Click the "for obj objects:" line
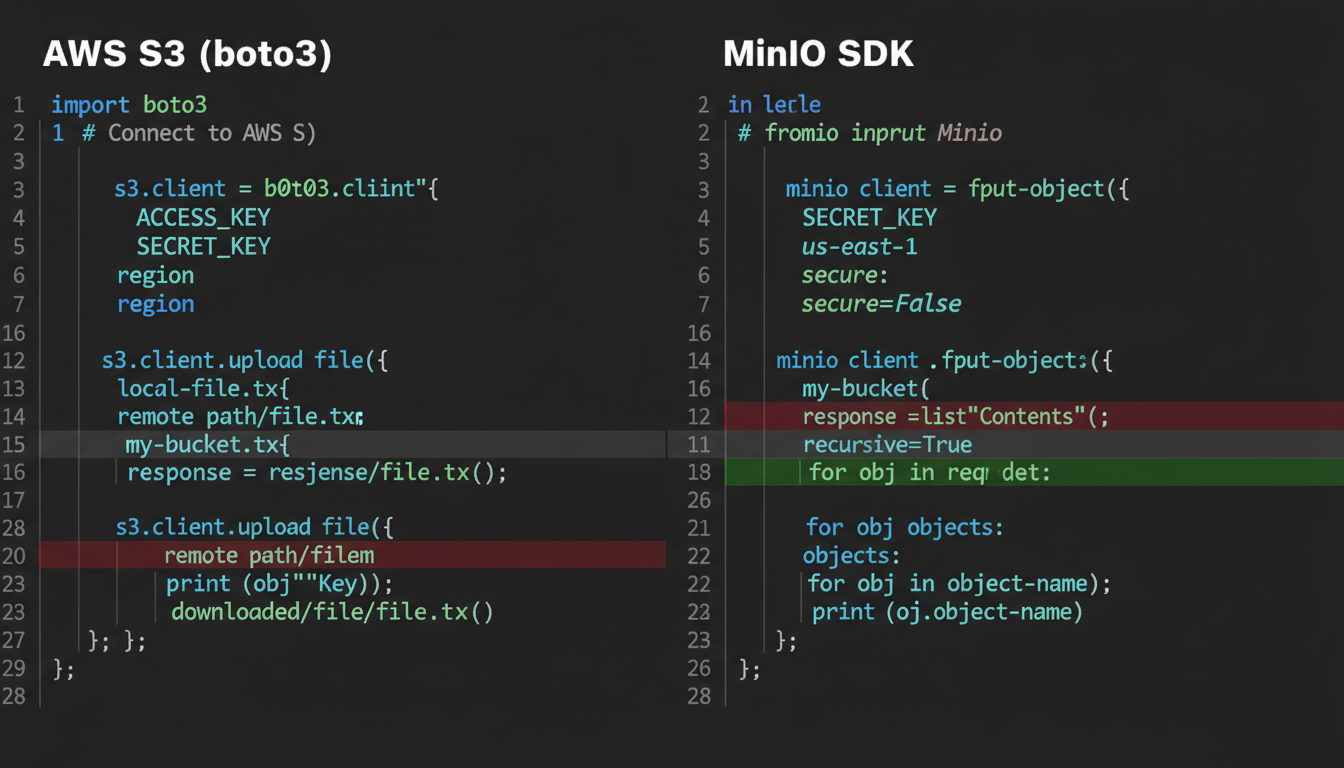This screenshot has width=1344, height=768. pos(904,527)
